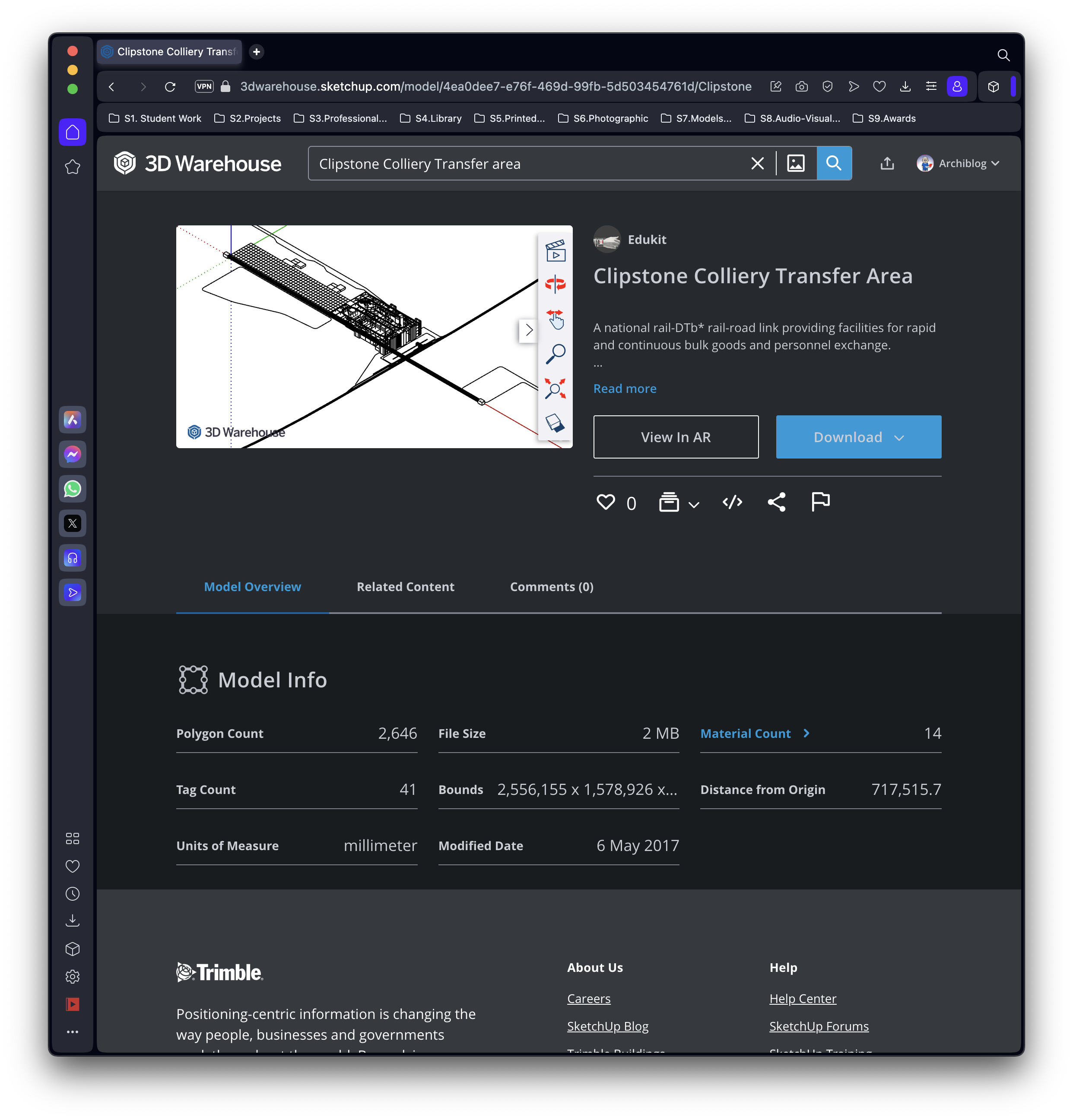
Task: Click the Read more link
Action: pos(624,389)
